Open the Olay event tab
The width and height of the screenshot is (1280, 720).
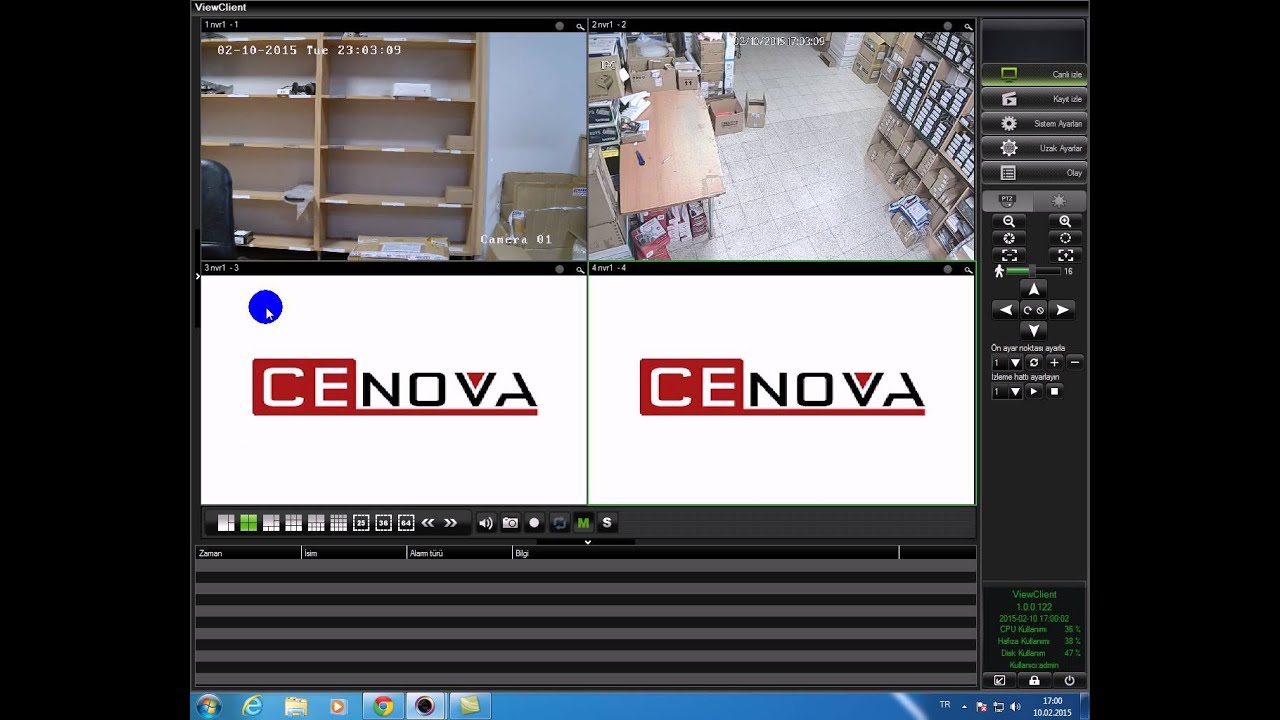pyautogui.click(x=1034, y=173)
